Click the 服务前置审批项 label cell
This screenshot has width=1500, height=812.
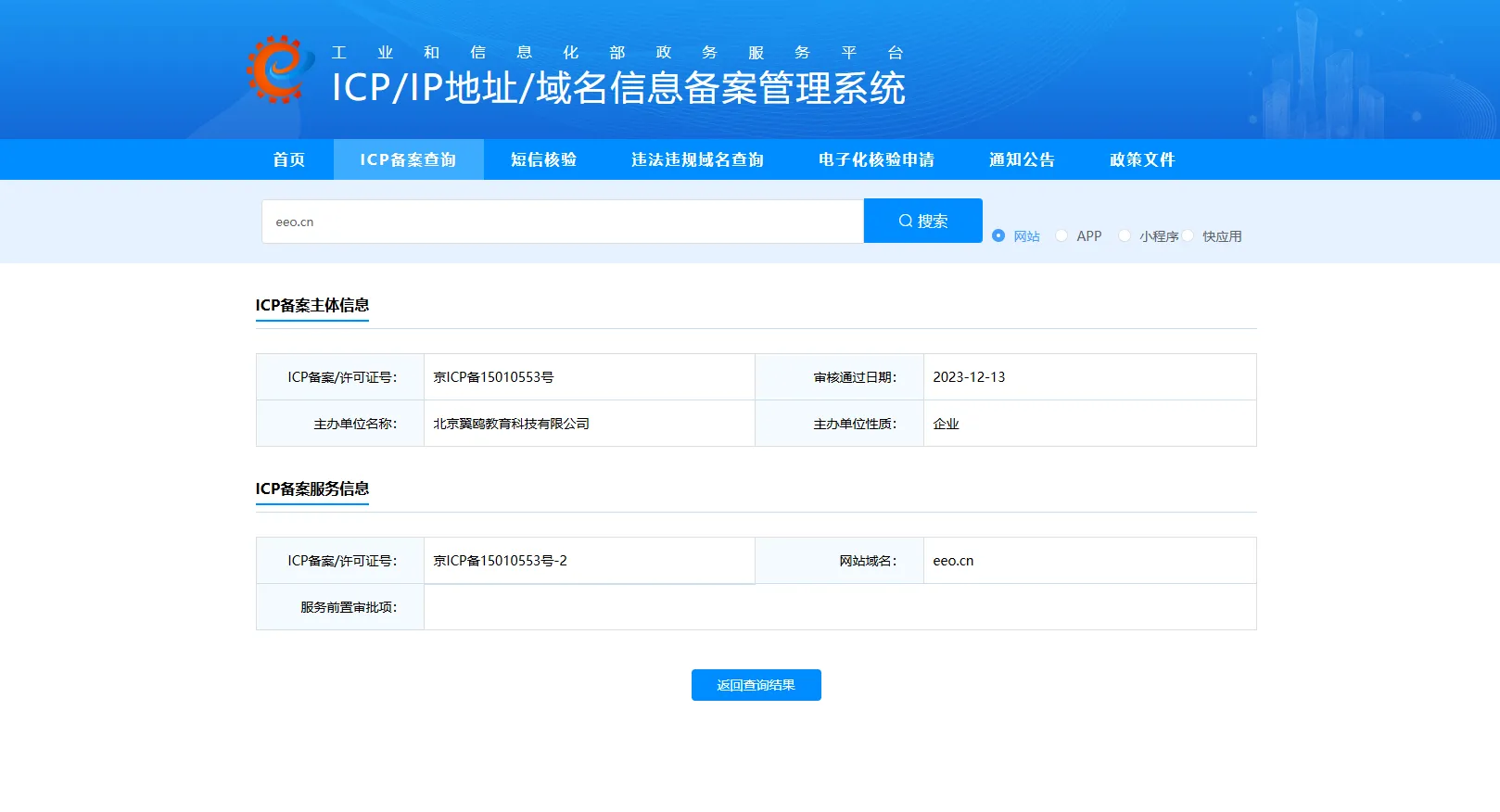(x=340, y=607)
